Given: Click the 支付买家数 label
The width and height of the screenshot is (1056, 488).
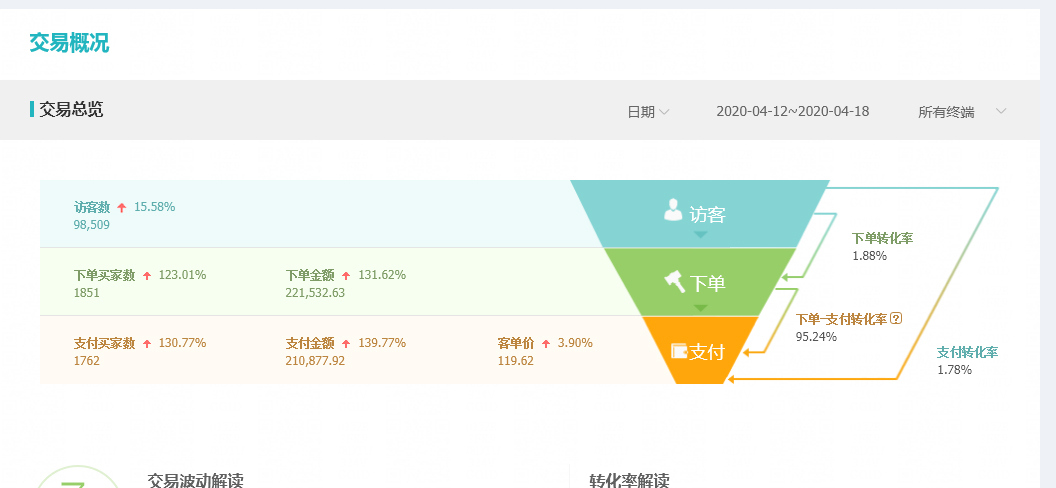Looking at the screenshot, I should point(104,343).
